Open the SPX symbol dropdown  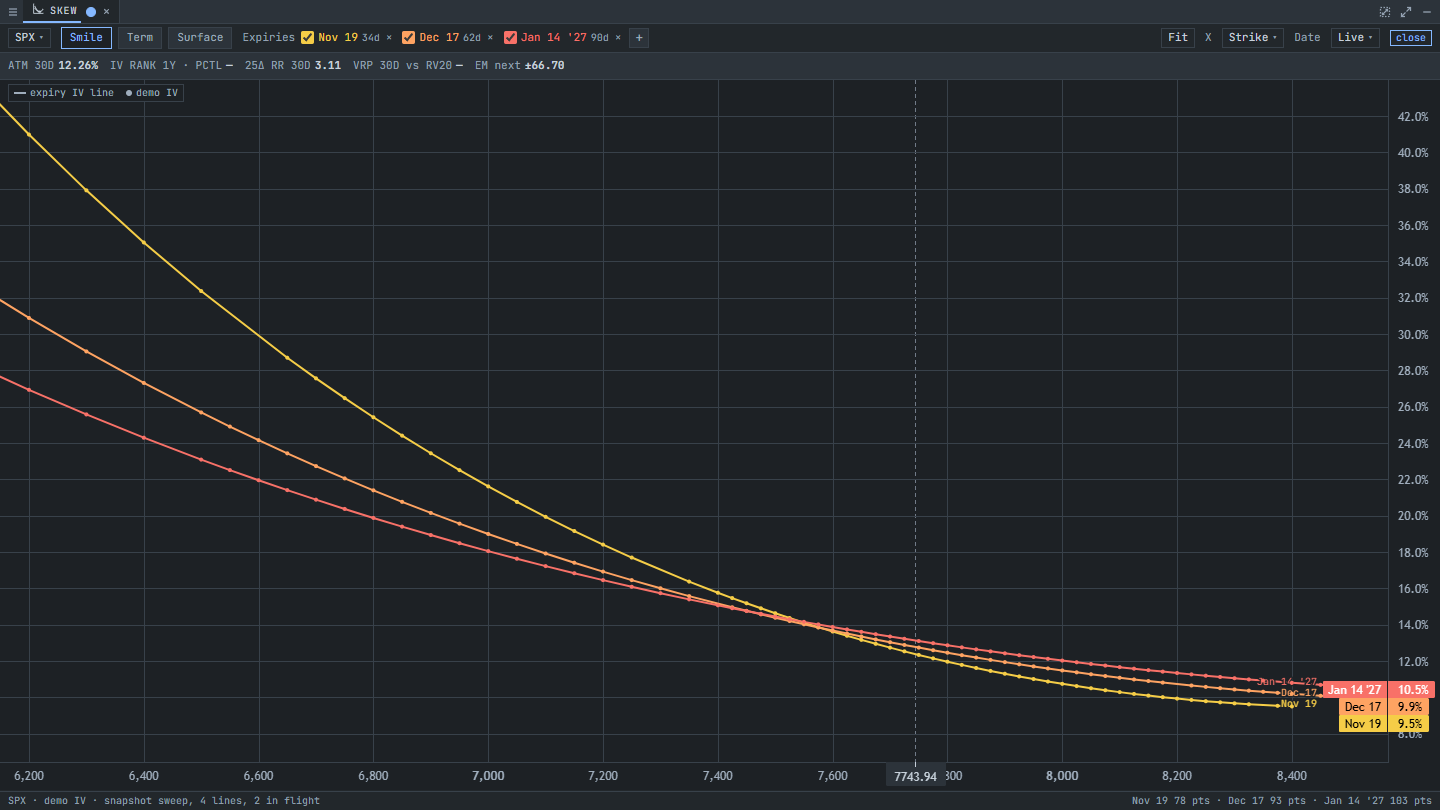[28, 38]
